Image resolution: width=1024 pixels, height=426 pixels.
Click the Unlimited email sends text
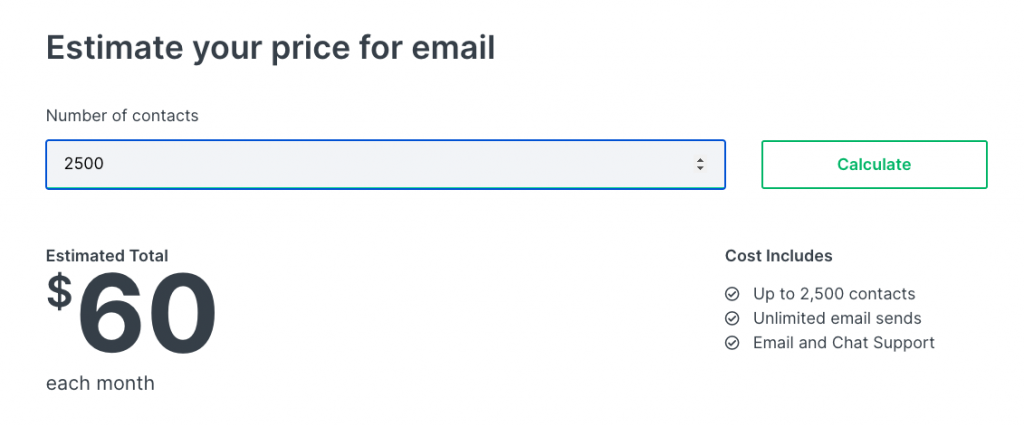click(x=837, y=318)
